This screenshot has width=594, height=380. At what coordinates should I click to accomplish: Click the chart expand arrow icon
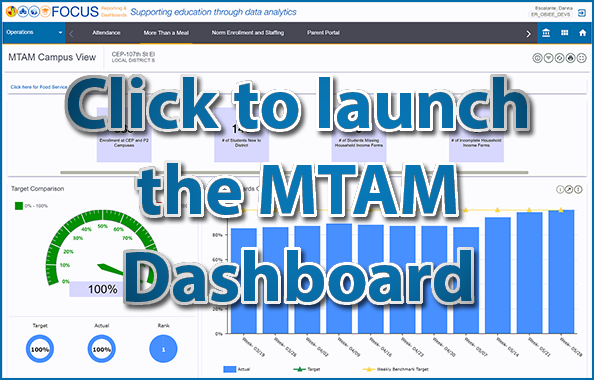coord(569,189)
